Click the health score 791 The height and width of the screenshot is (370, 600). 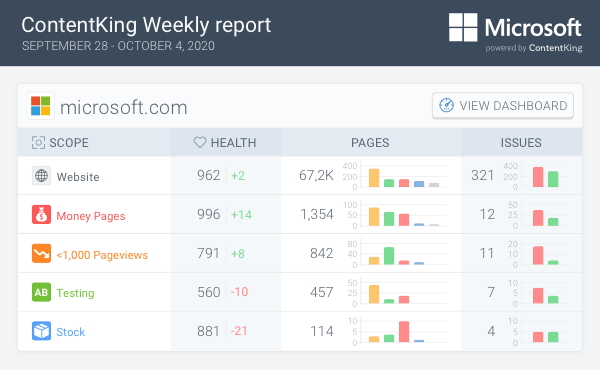point(209,253)
